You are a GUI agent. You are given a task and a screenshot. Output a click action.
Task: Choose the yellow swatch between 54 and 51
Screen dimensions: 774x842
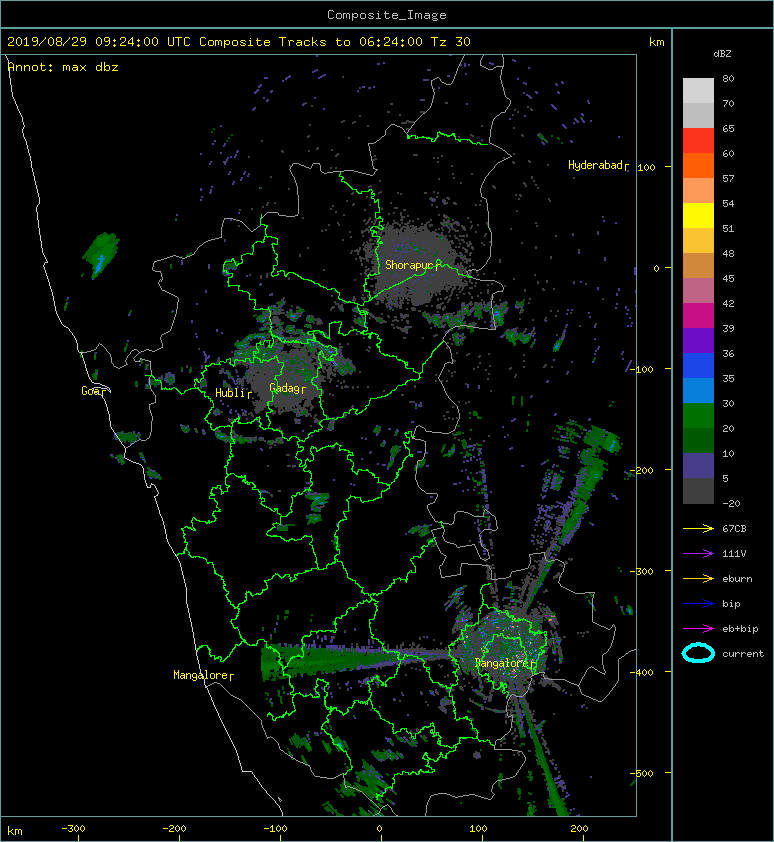(x=698, y=216)
